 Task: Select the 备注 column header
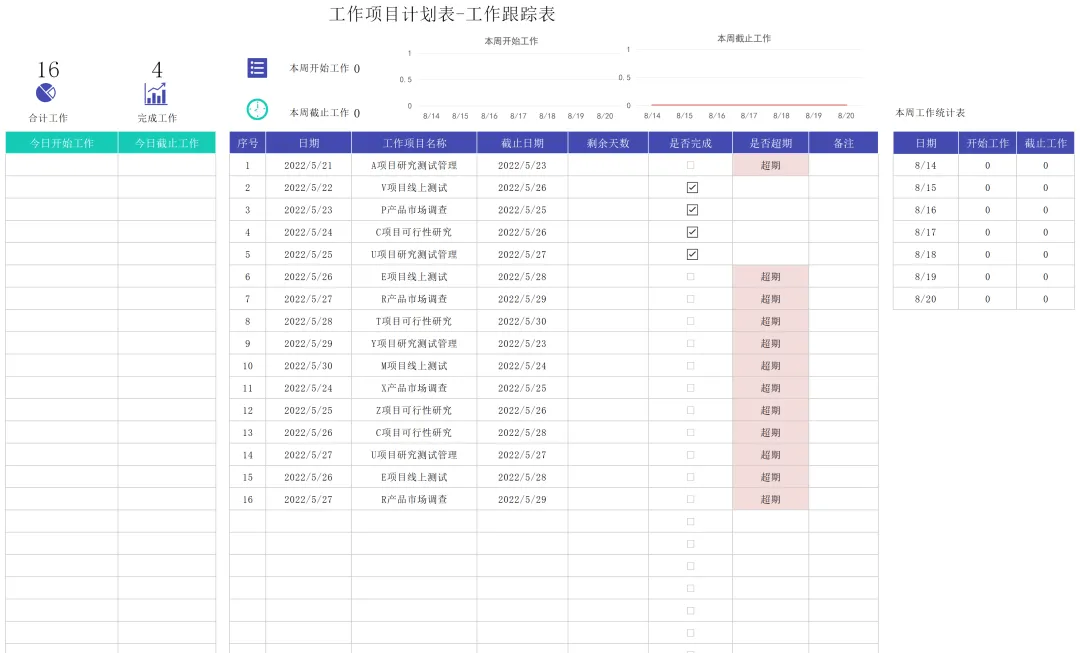point(843,143)
